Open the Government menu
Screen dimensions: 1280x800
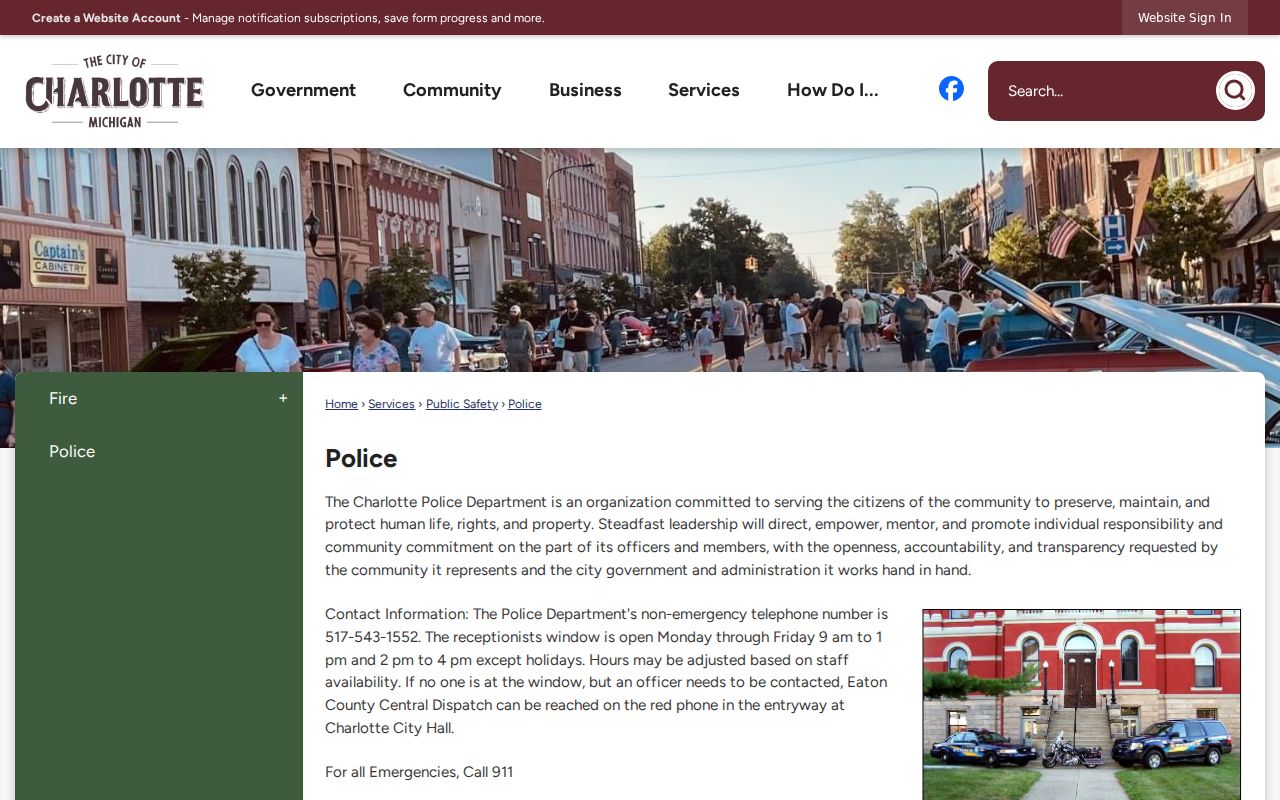pyautogui.click(x=303, y=90)
